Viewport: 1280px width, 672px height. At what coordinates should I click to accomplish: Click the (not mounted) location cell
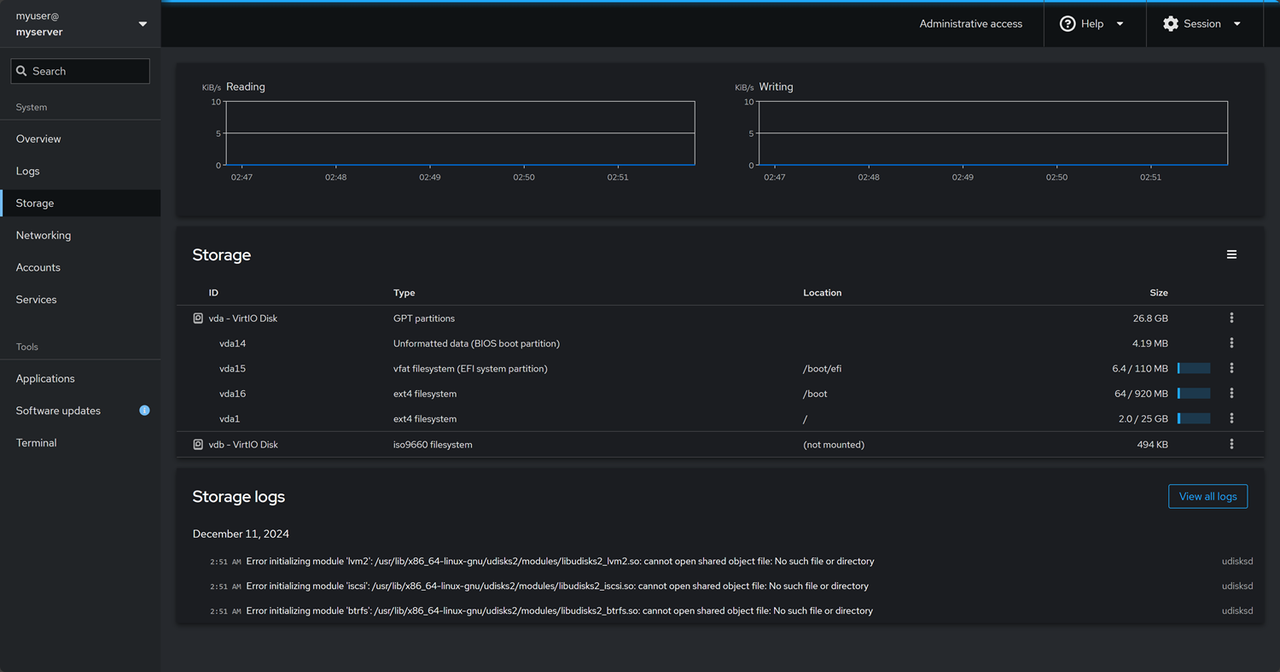834,444
